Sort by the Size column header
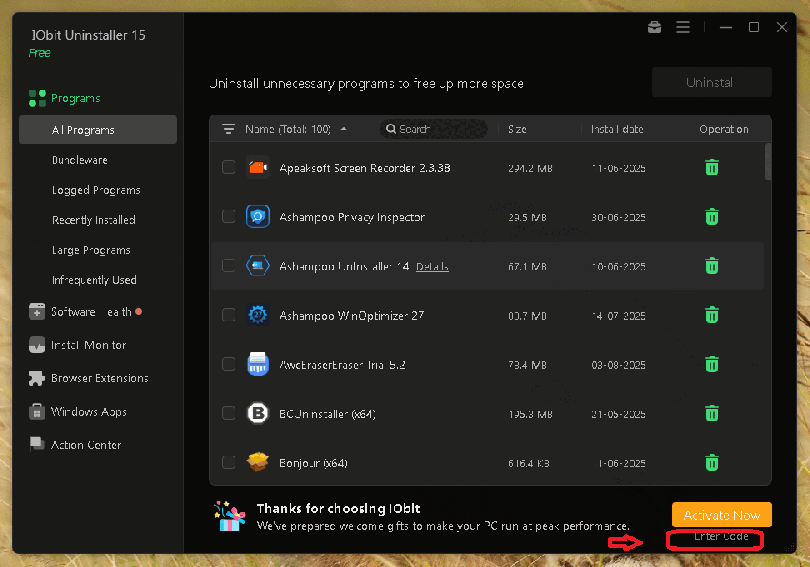The height and width of the screenshot is (567, 810). pyautogui.click(x=517, y=129)
